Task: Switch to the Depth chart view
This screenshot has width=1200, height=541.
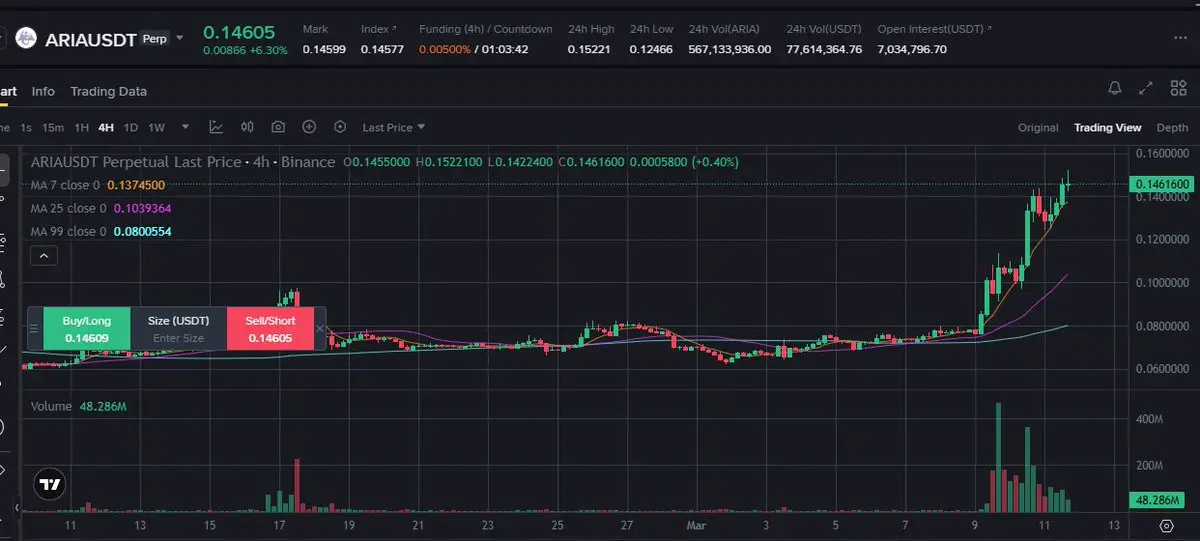Action: (x=1172, y=127)
